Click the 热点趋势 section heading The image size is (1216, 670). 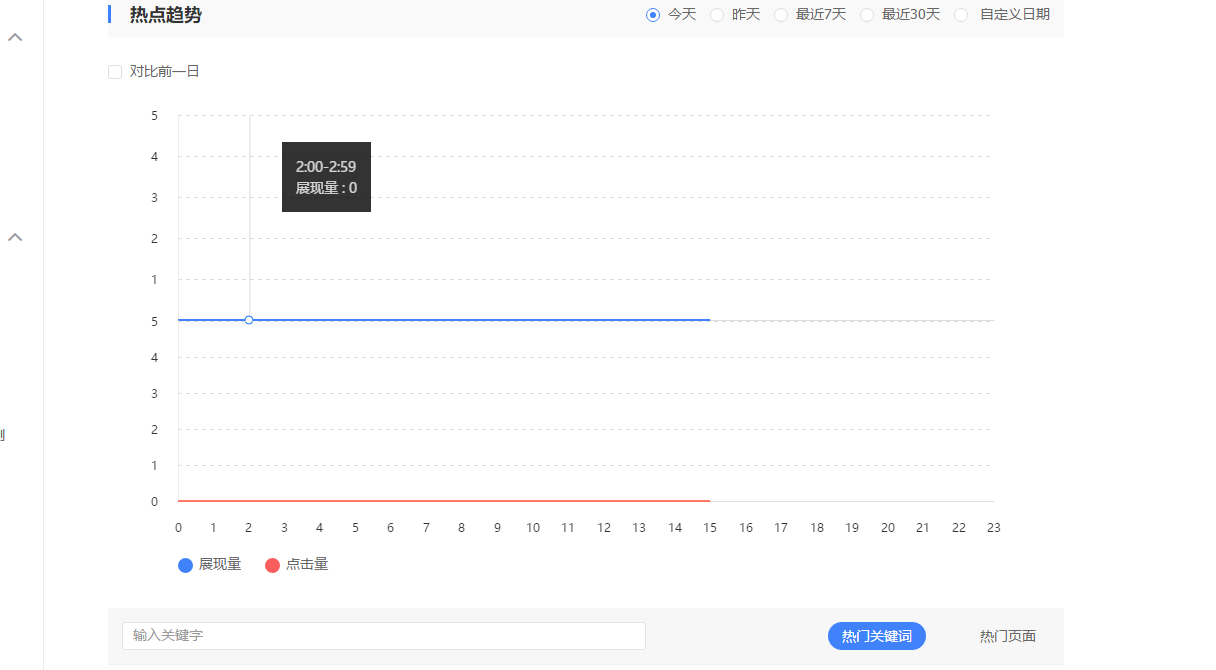pos(165,15)
